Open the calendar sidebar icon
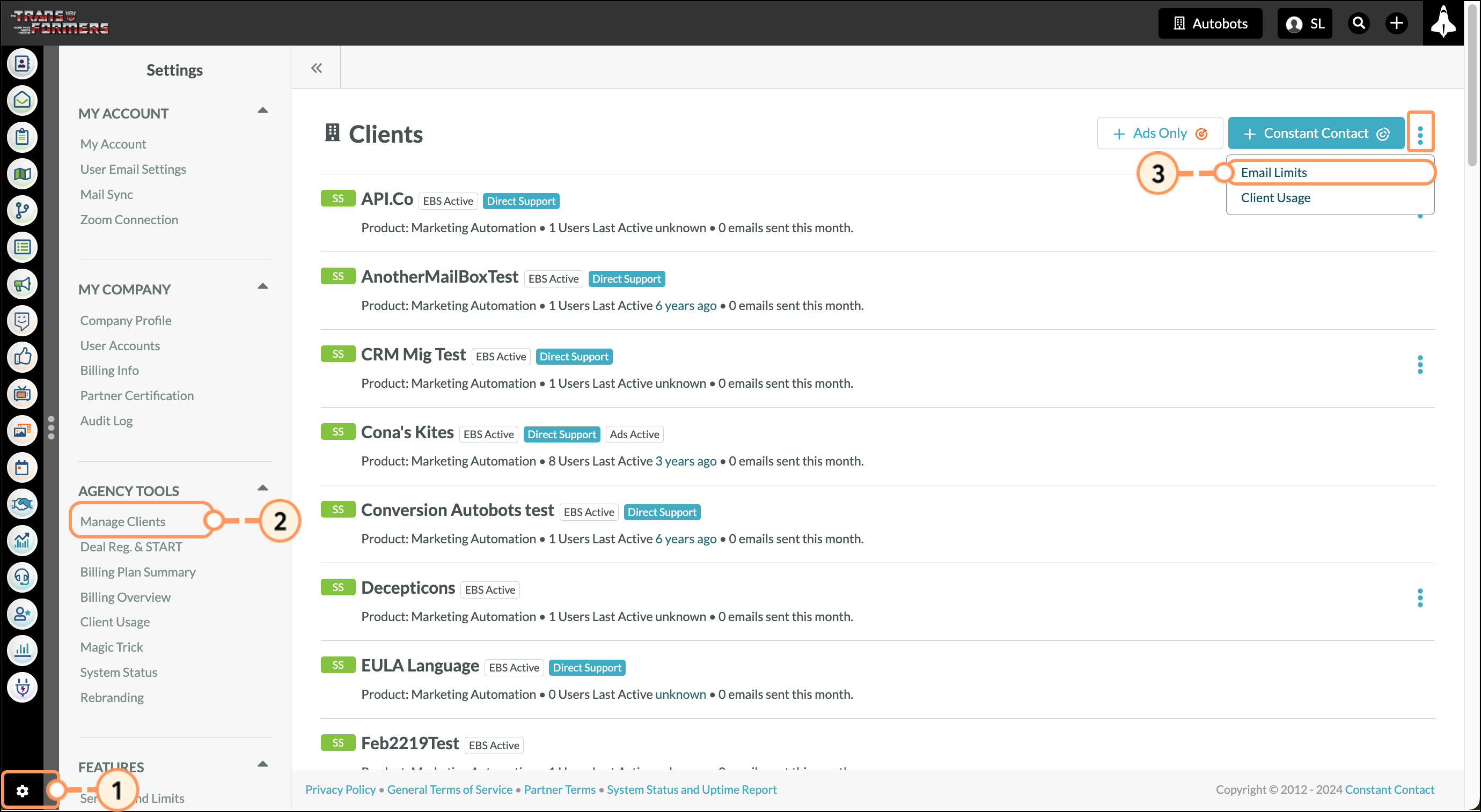This screenshot has width=1481, height=812. (x=22, y=467)
